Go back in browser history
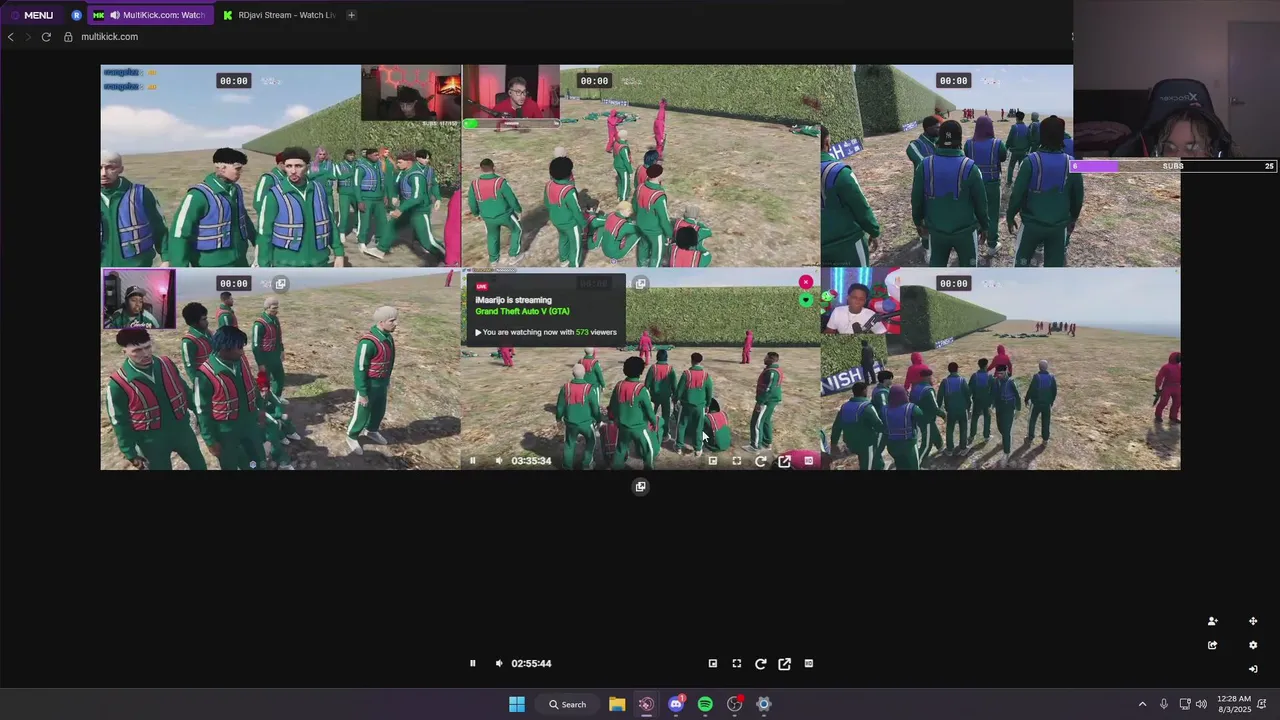Screen dimensions: 1280x720 pyautogui.click(x=10, y=37)
